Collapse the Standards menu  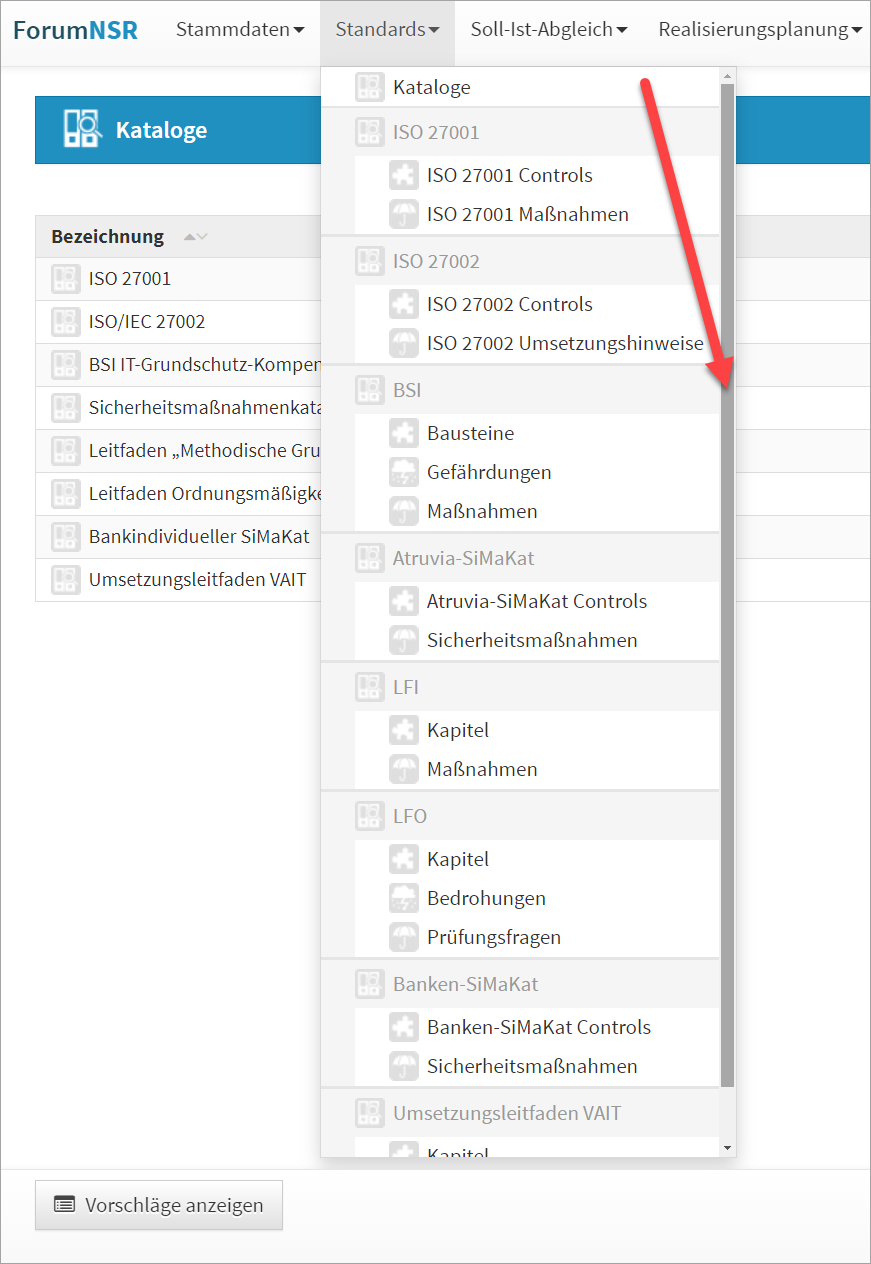(x=387, y=30)
